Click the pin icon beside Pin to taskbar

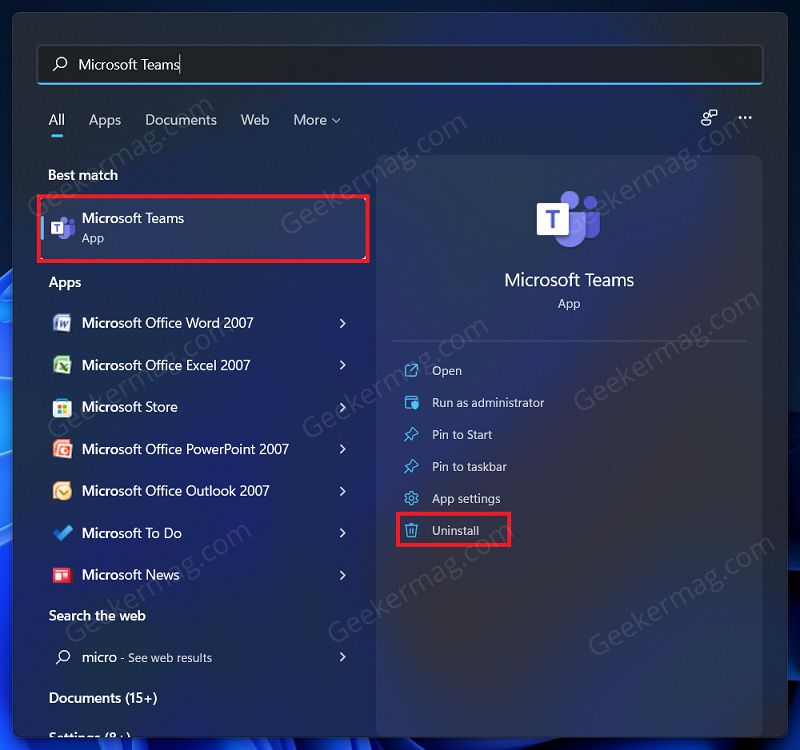[x=411, y=466]
